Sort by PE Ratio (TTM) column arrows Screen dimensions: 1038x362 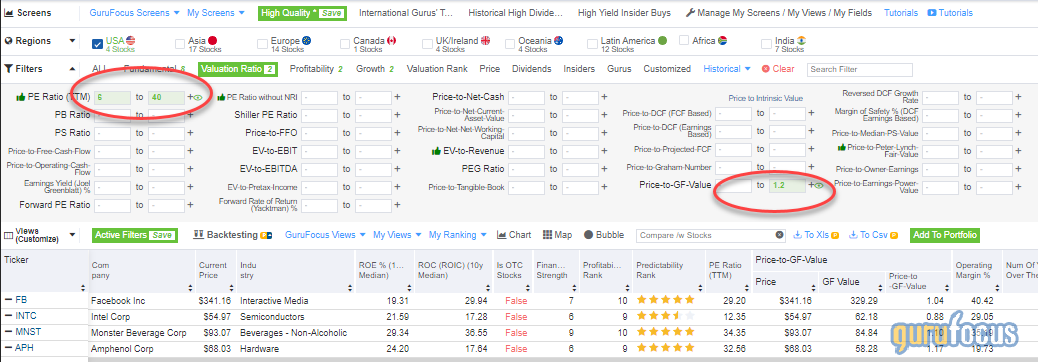[748, 288]
